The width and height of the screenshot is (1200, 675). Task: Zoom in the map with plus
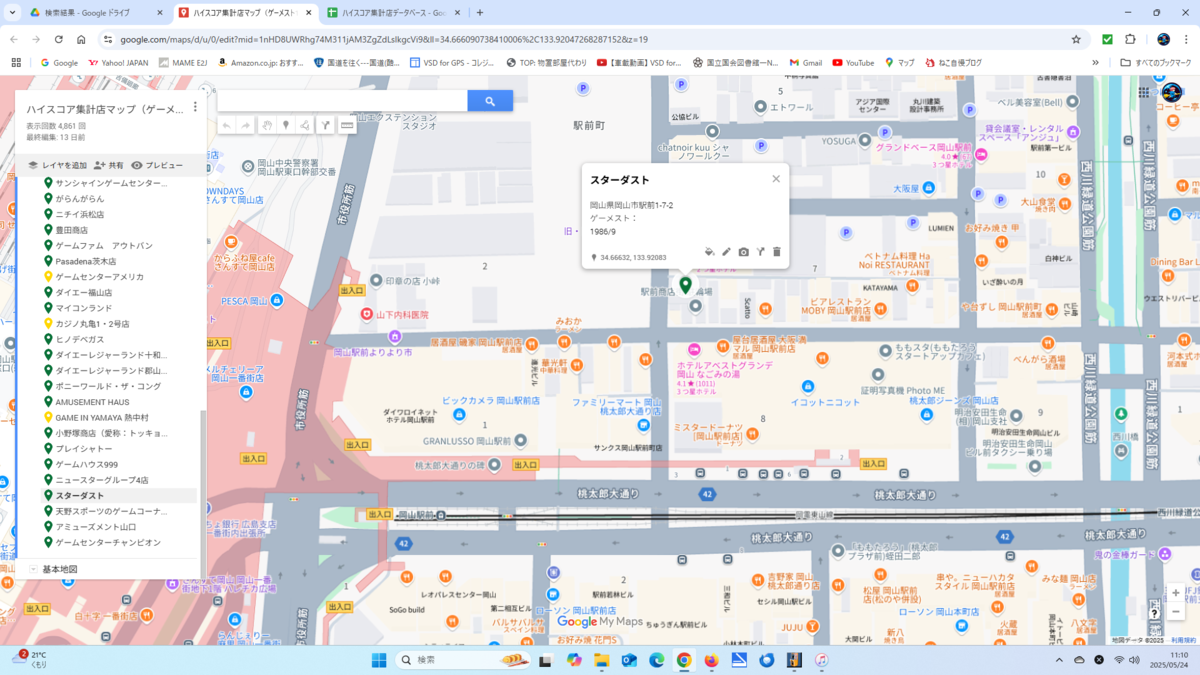(x=1176, y=593)
